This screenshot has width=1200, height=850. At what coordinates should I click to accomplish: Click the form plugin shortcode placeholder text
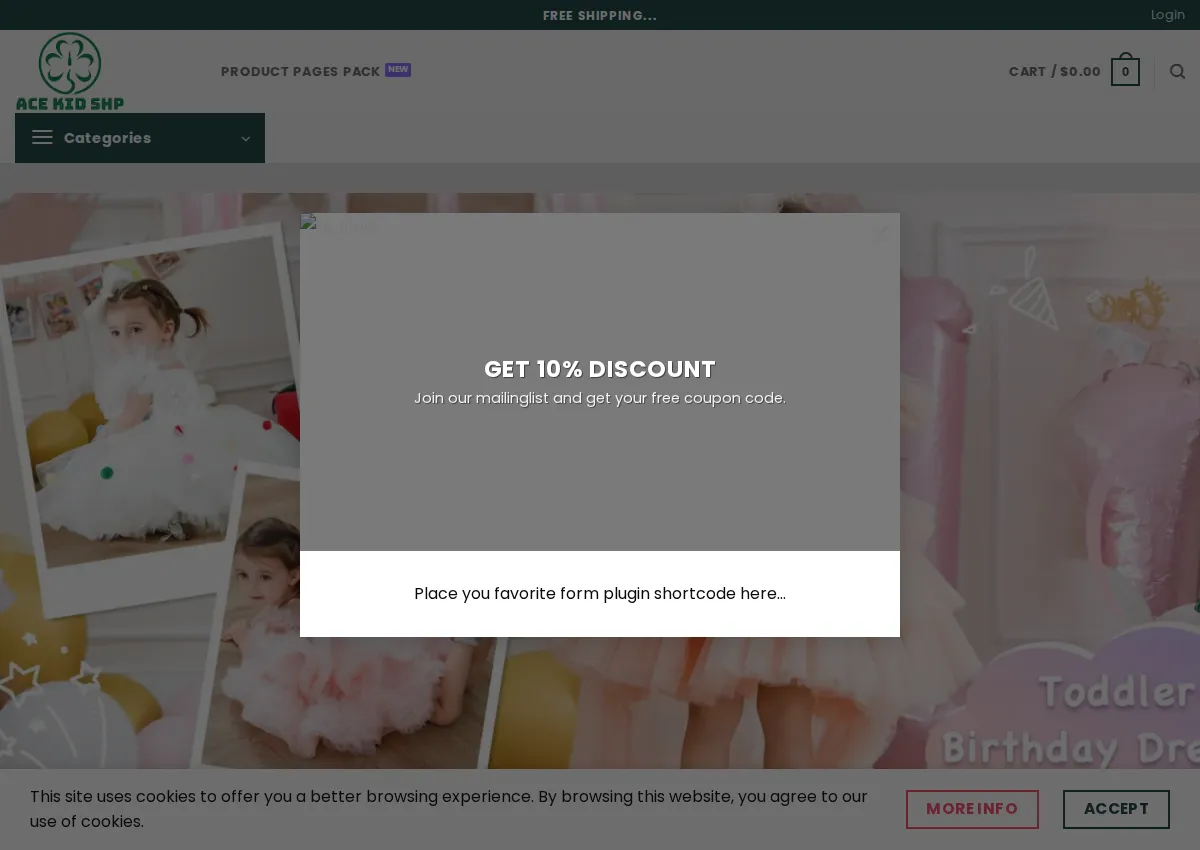pos(600,594)
